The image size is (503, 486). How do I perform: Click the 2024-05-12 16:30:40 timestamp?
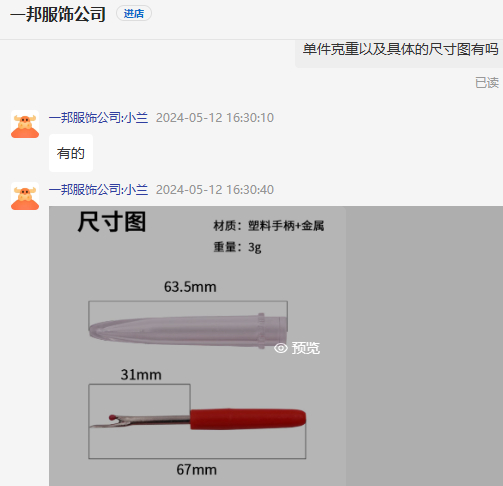point(215,190)
